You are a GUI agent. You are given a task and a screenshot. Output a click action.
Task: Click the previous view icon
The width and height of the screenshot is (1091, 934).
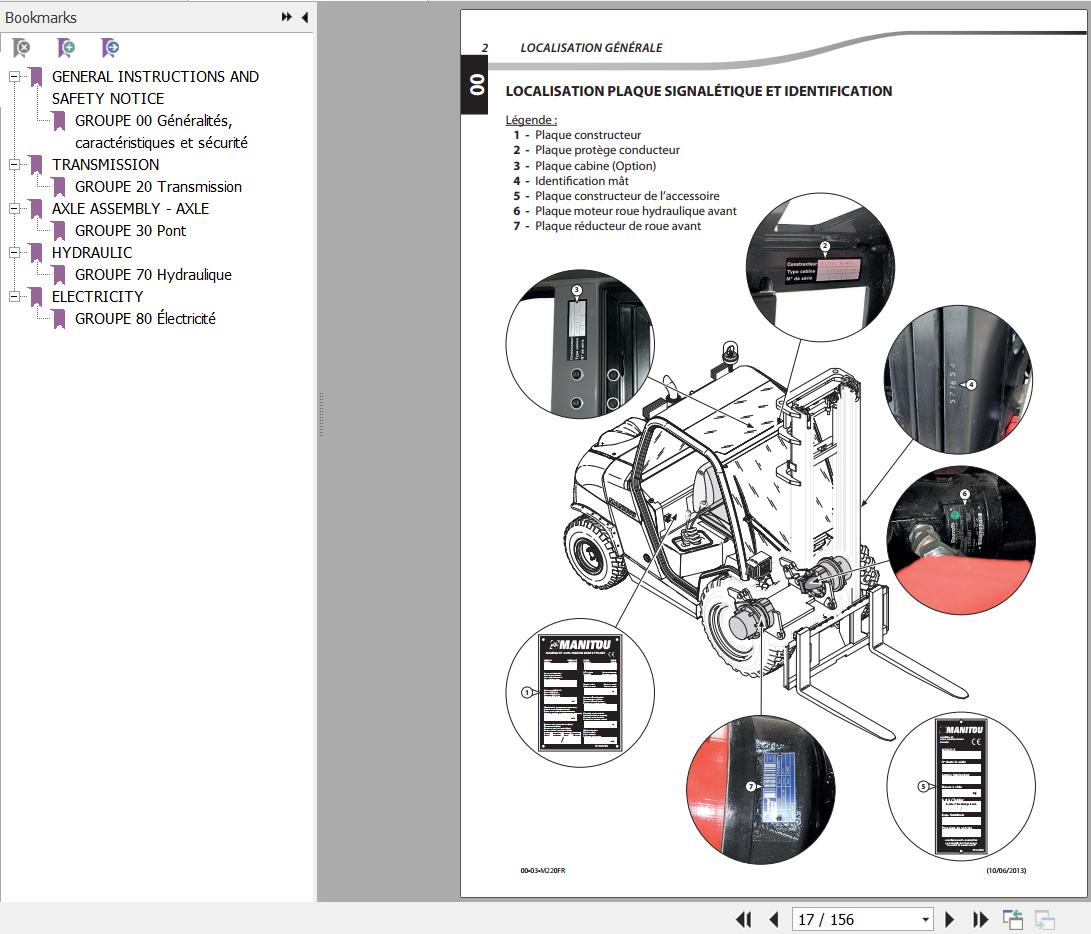pos(1013,919)
